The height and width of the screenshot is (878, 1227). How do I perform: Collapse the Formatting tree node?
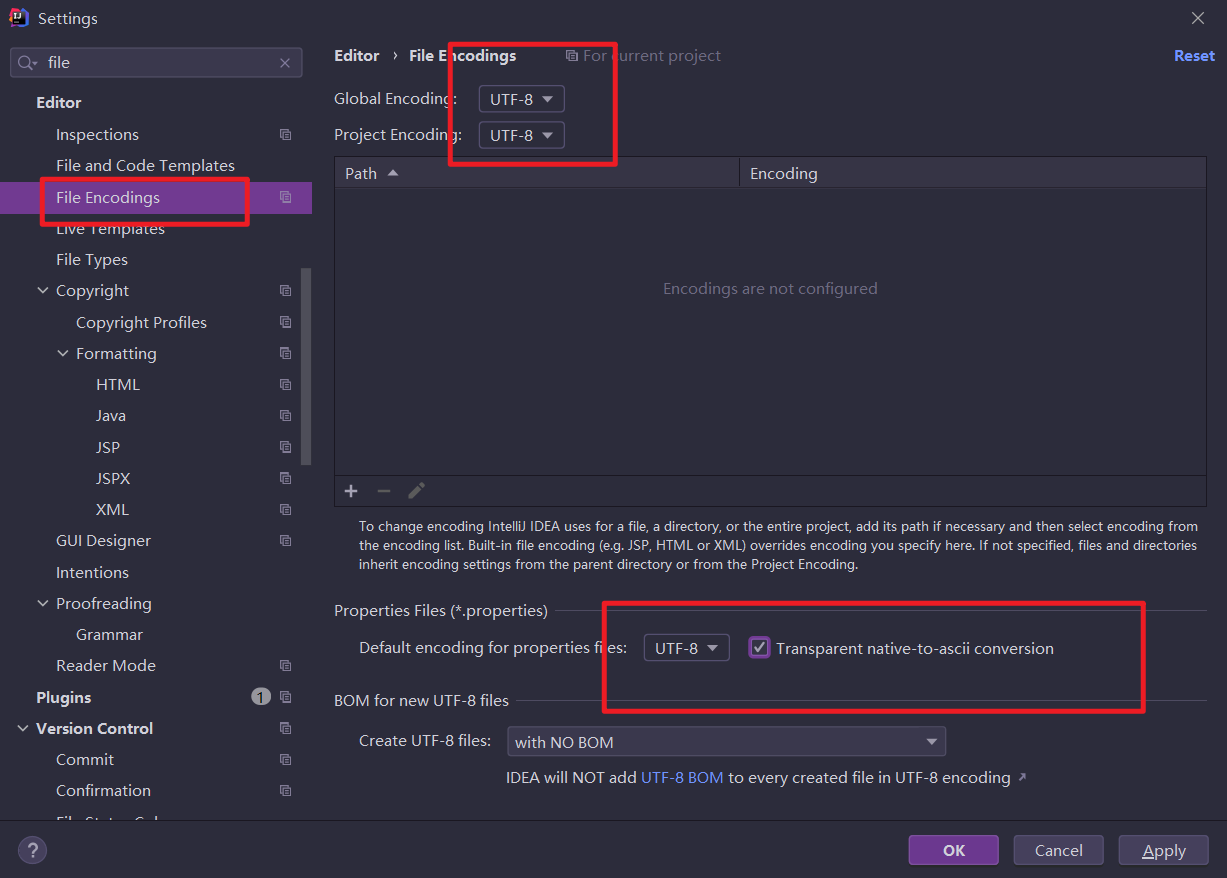pos(63,354)
